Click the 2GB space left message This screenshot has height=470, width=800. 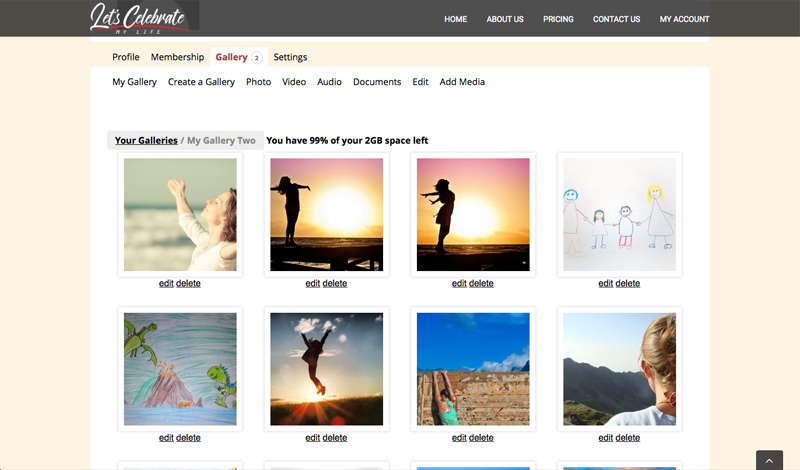(x=347, y=140)
